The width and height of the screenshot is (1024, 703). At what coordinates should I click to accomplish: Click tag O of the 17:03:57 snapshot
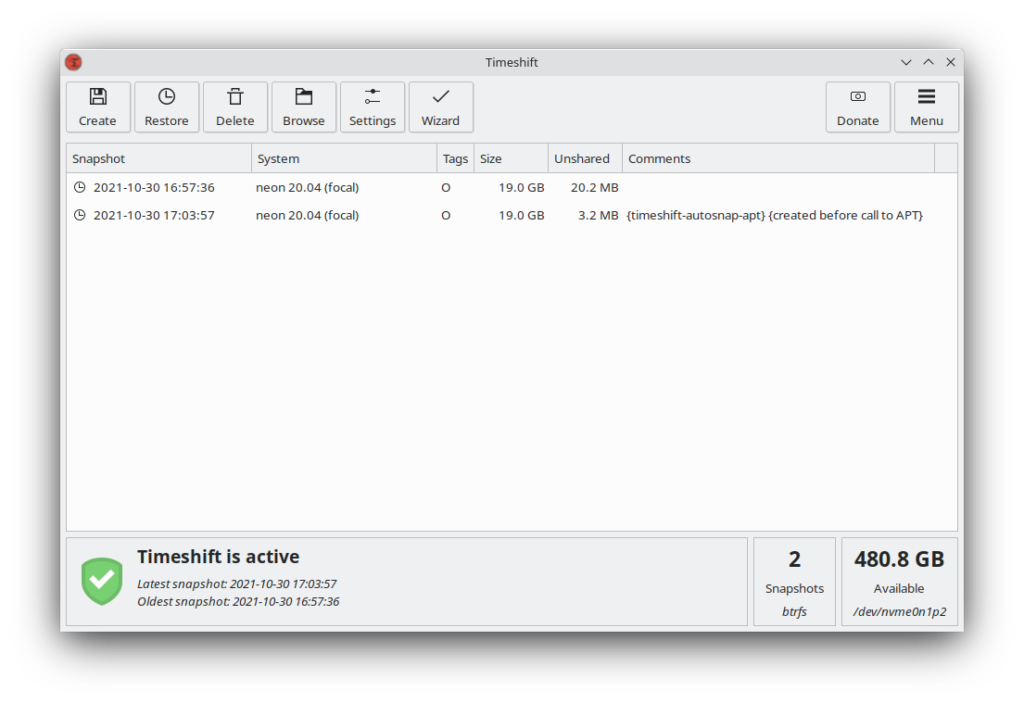click(446, 215)
